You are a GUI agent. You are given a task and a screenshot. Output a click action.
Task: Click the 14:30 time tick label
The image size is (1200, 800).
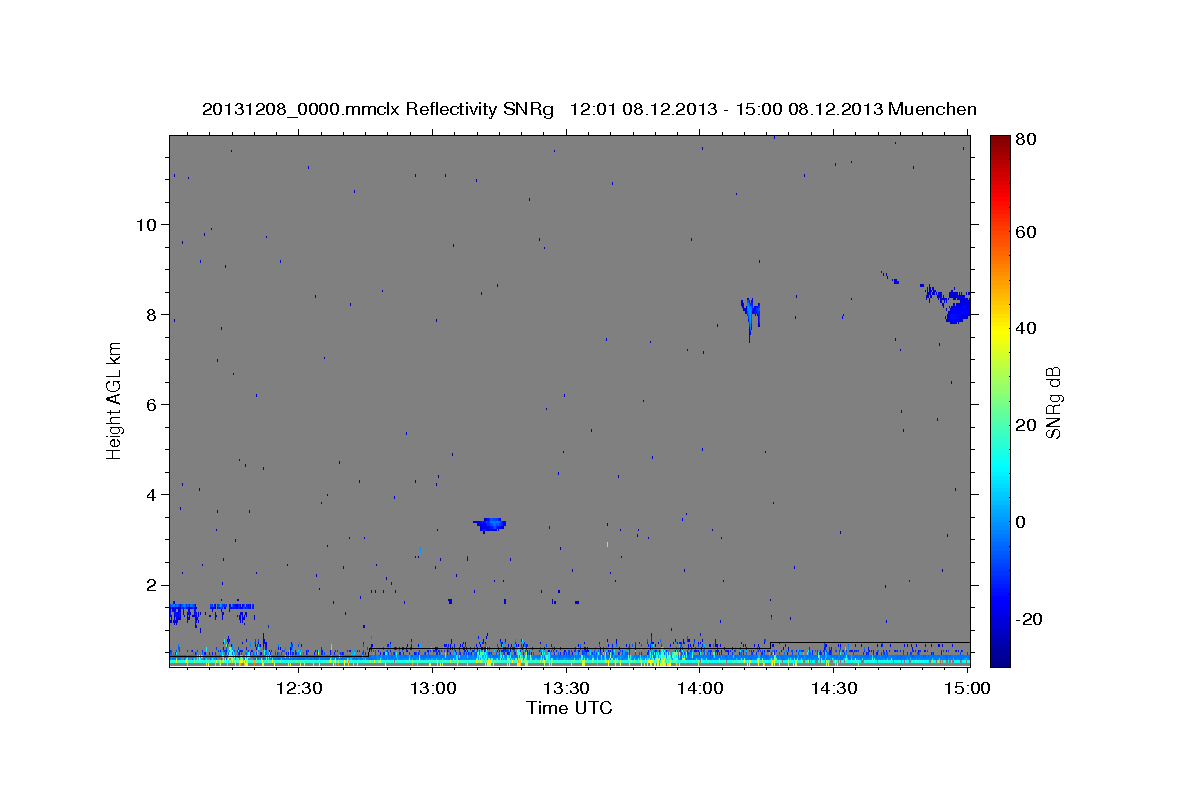tap(834, 688)
